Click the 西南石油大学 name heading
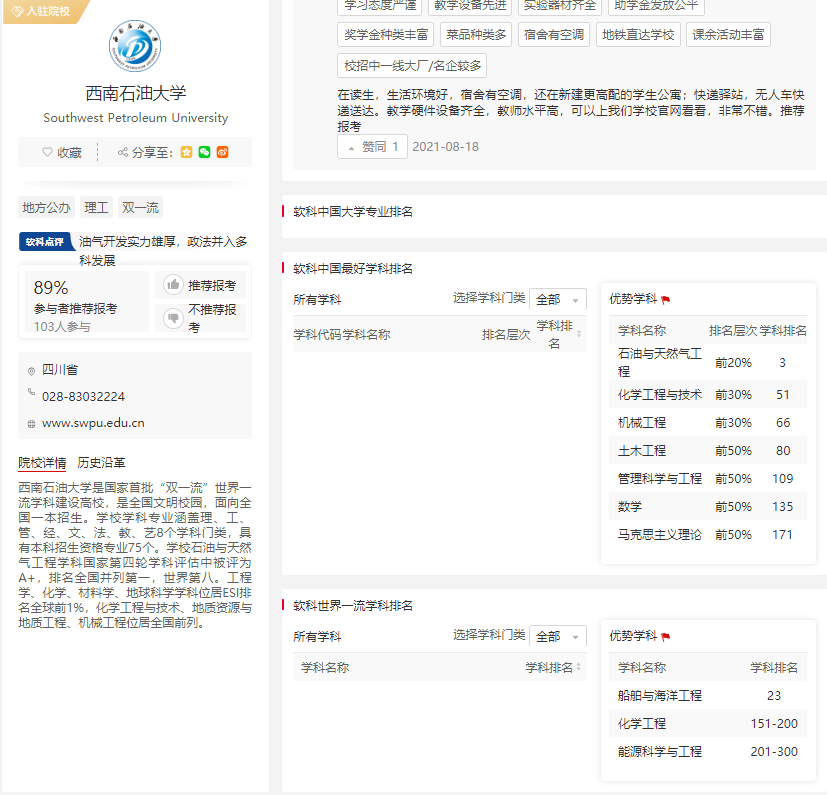 point(136,93)
